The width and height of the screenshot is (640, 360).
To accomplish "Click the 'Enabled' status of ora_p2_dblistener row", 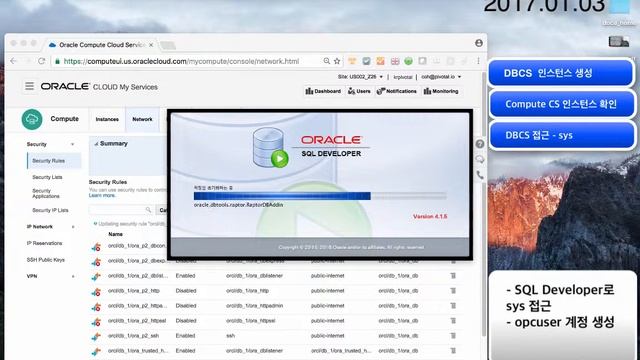I will 185,276.
